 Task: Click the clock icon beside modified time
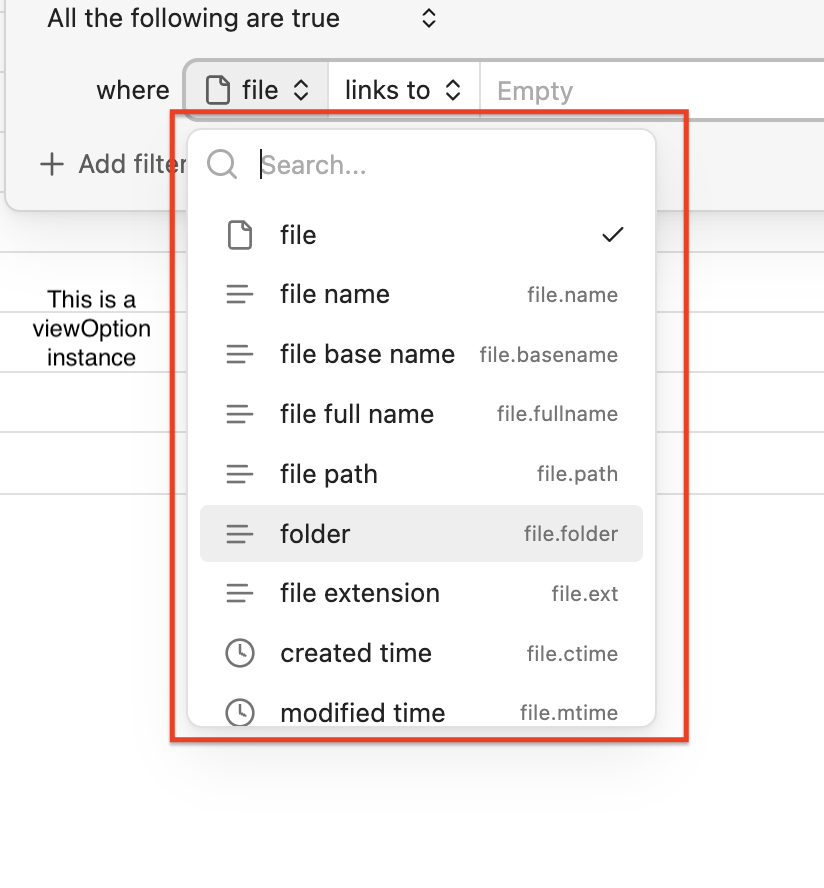tap(240, 712)
